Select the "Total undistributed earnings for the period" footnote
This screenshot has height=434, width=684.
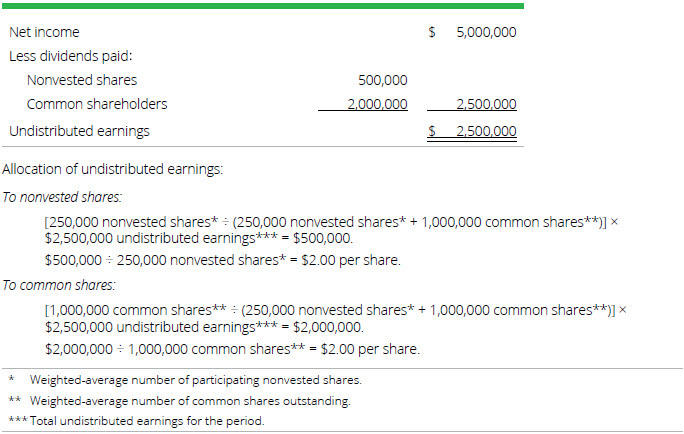[x=147, y=421]
